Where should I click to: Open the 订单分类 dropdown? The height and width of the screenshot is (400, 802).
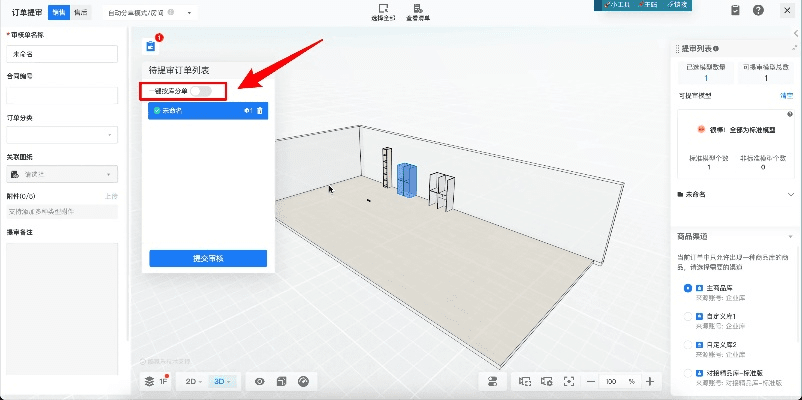point(62,134)
